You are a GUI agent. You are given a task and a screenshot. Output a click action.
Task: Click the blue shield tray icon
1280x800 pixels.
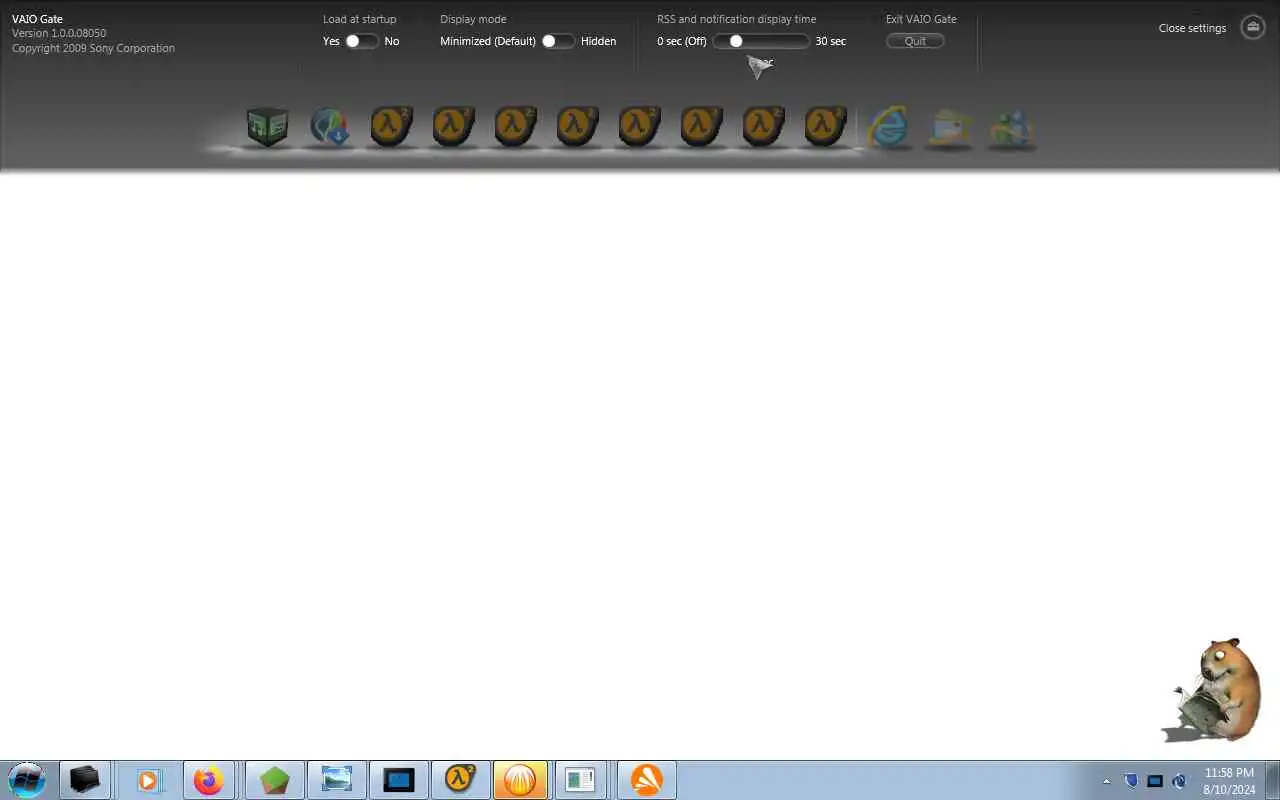(1131, 781)
